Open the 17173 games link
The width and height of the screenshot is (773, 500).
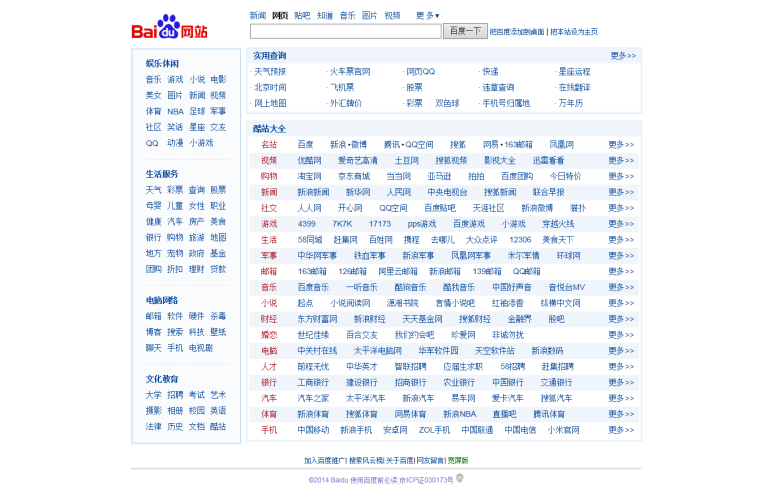(380, 224)
